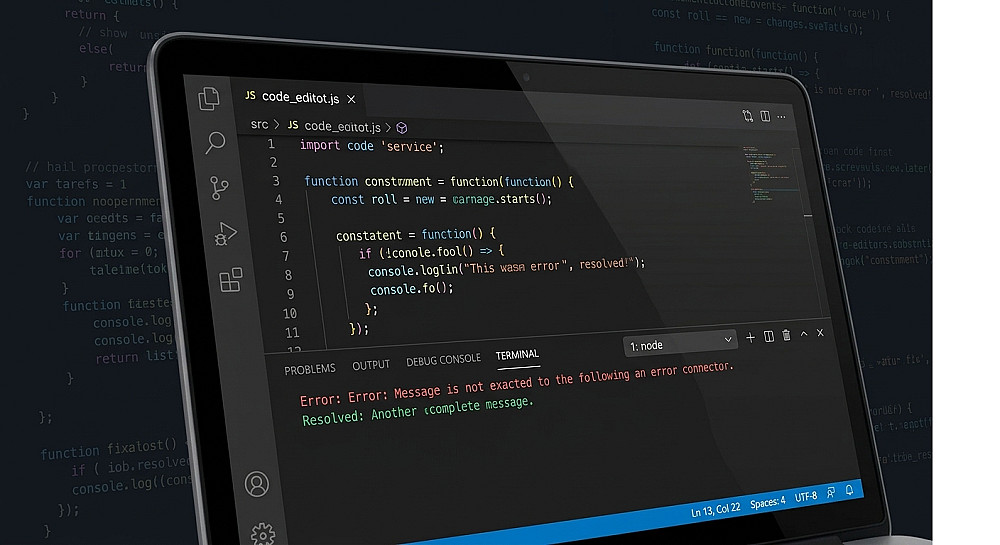Open the Explorer files icon in activity bar
1000x545 pixels.
click(x=209, y=99)
